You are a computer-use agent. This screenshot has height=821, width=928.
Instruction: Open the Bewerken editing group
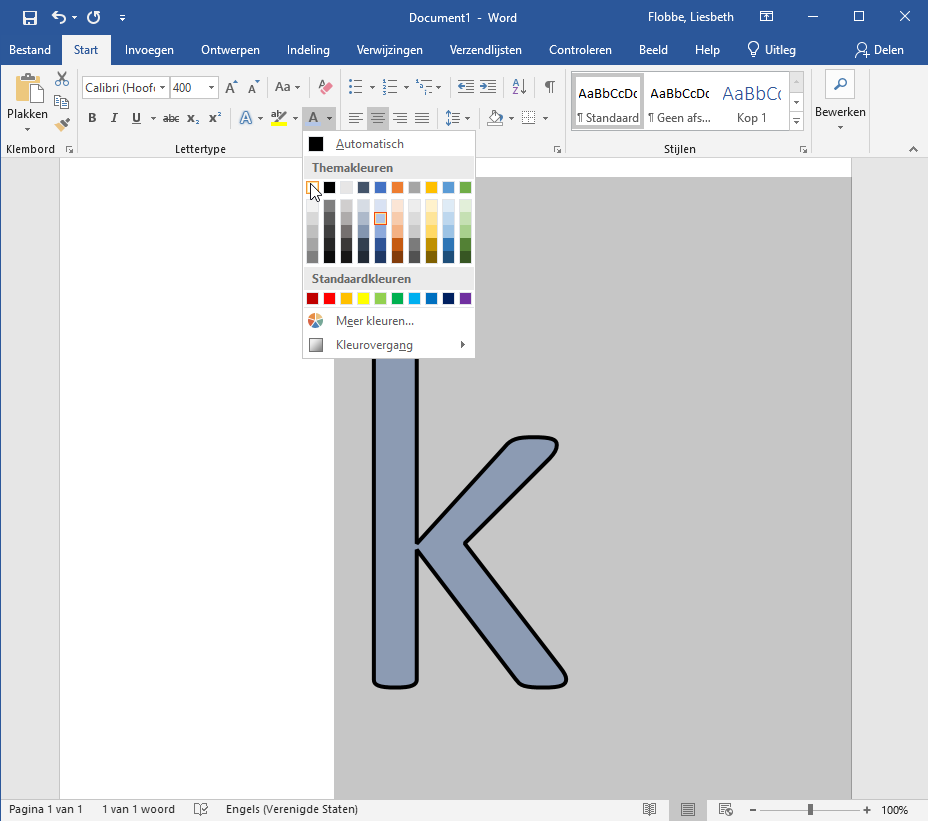(840, 101)
